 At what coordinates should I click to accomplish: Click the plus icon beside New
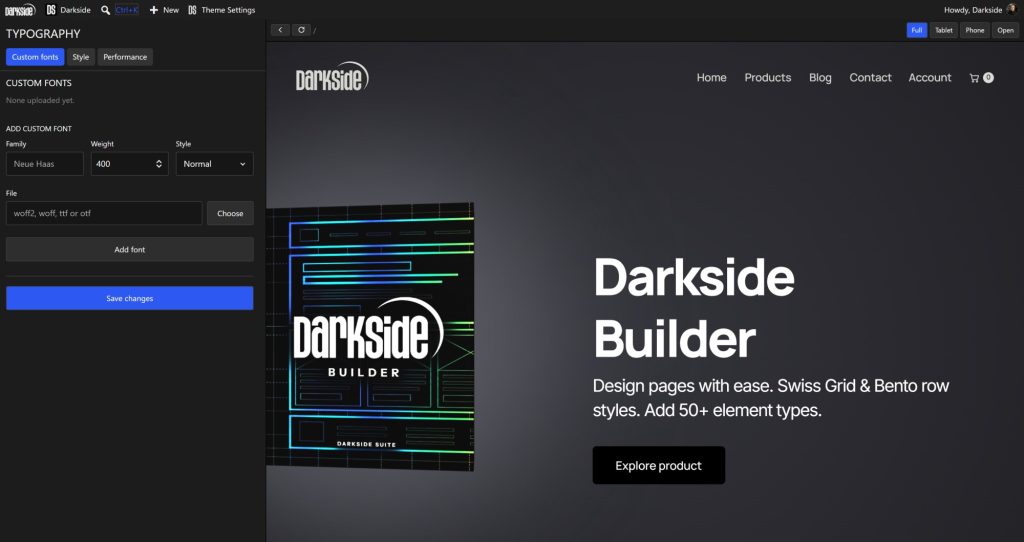pos(153,10)
